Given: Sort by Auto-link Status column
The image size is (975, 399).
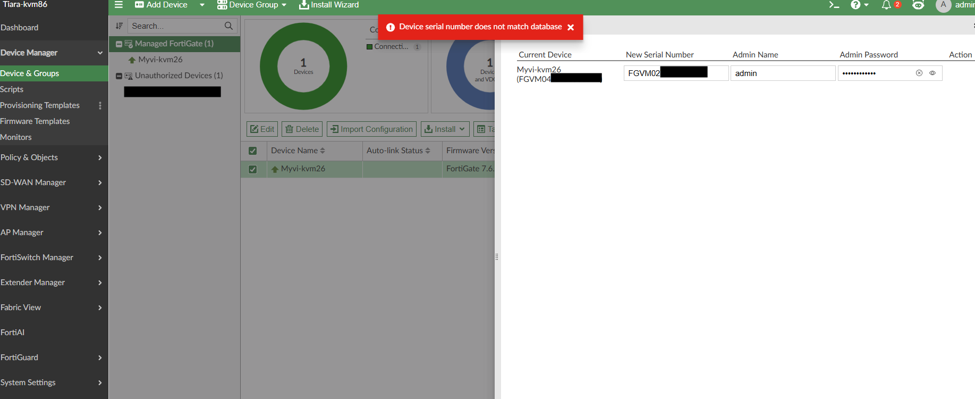Looking at the screenshot, I should (x=399, y=151).
